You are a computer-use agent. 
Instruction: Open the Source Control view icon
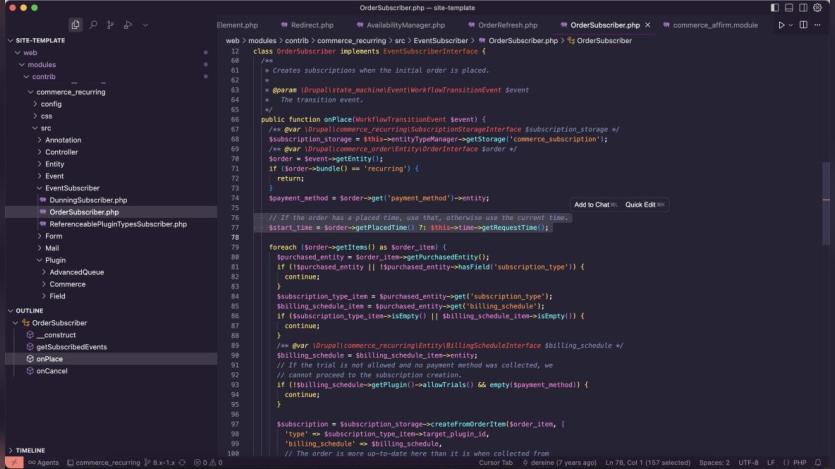tap(110, 24)
